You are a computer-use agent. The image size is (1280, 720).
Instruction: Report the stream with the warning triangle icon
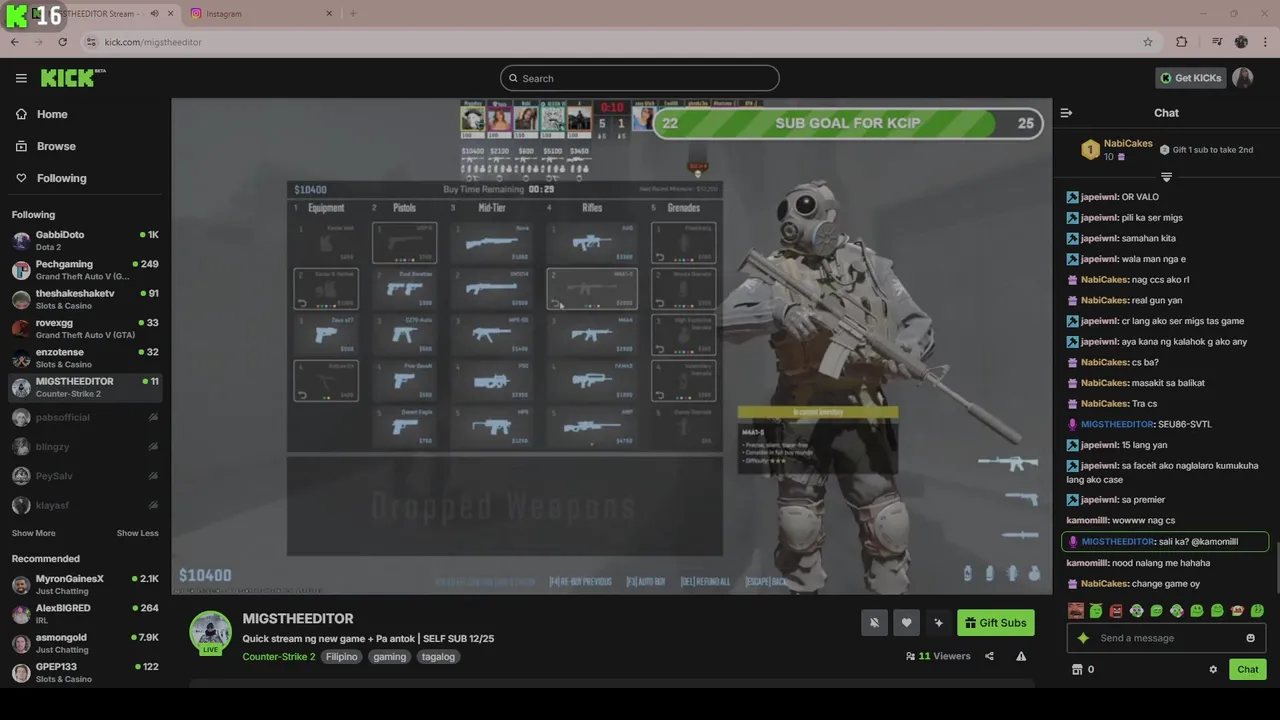pos(1021,656)
